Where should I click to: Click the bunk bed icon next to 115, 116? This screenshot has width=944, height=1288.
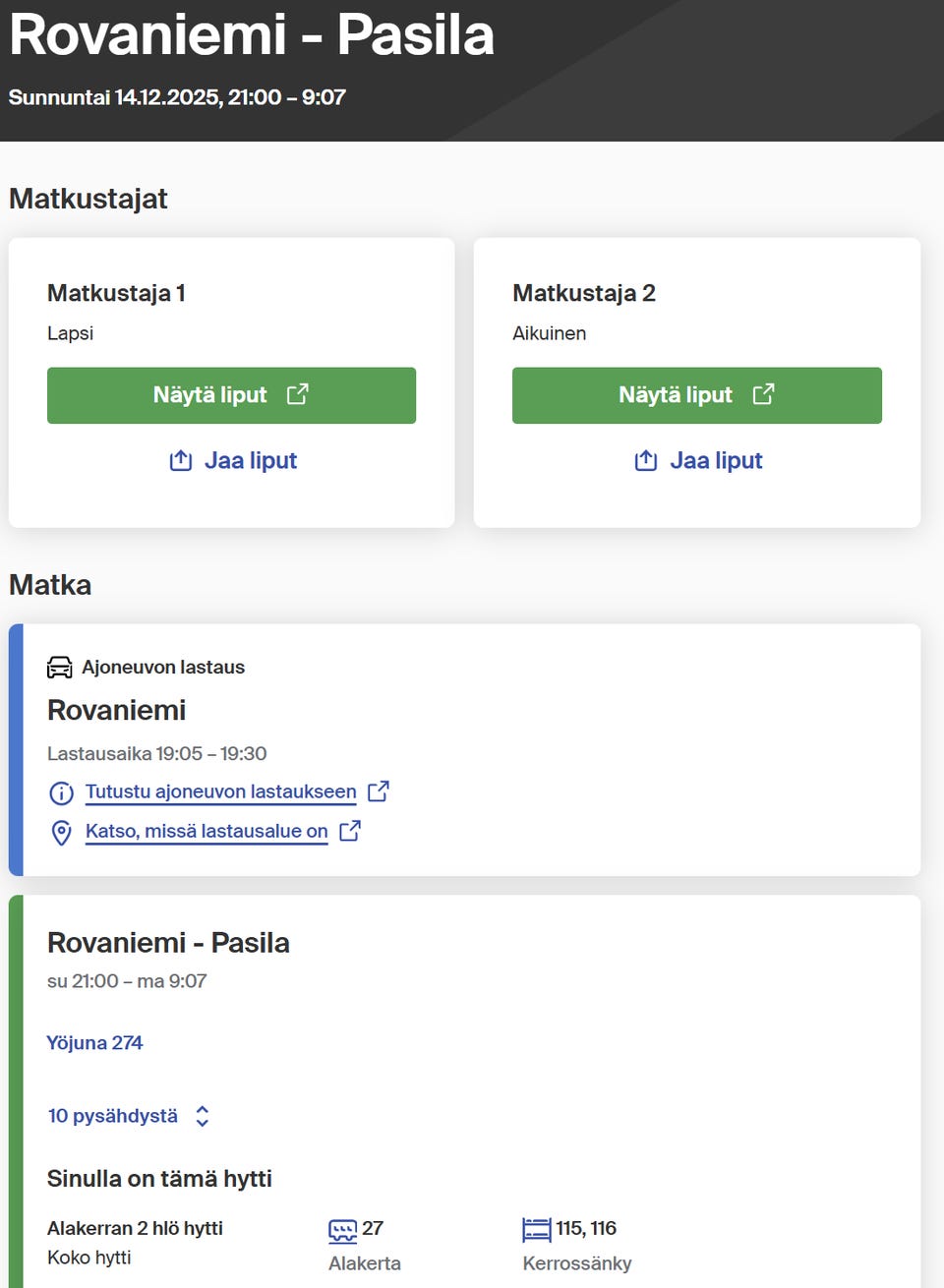[537, 1229]
